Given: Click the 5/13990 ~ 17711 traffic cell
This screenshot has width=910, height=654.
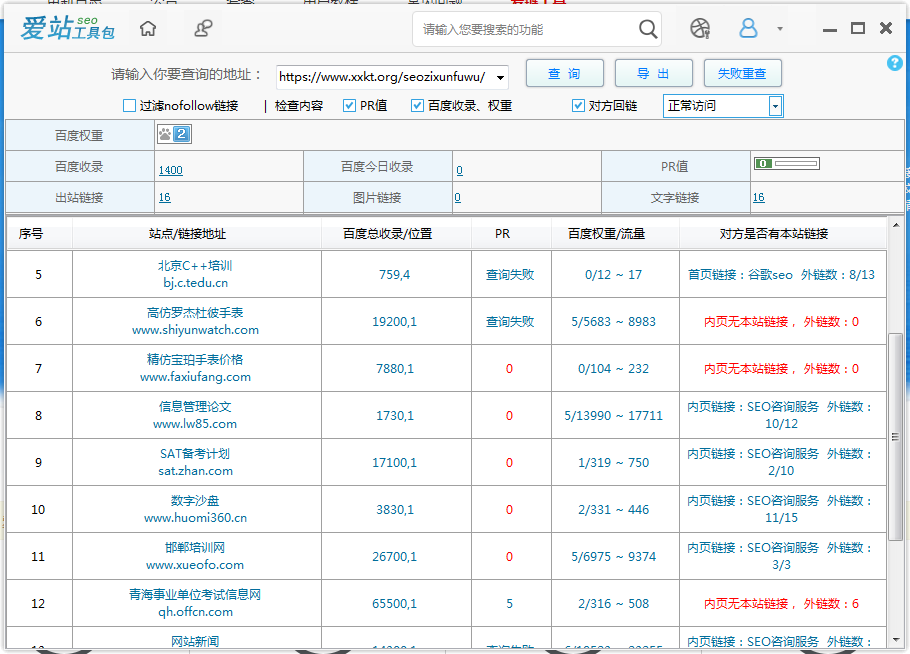Looking at the screenshot, I should click(613, 415).
